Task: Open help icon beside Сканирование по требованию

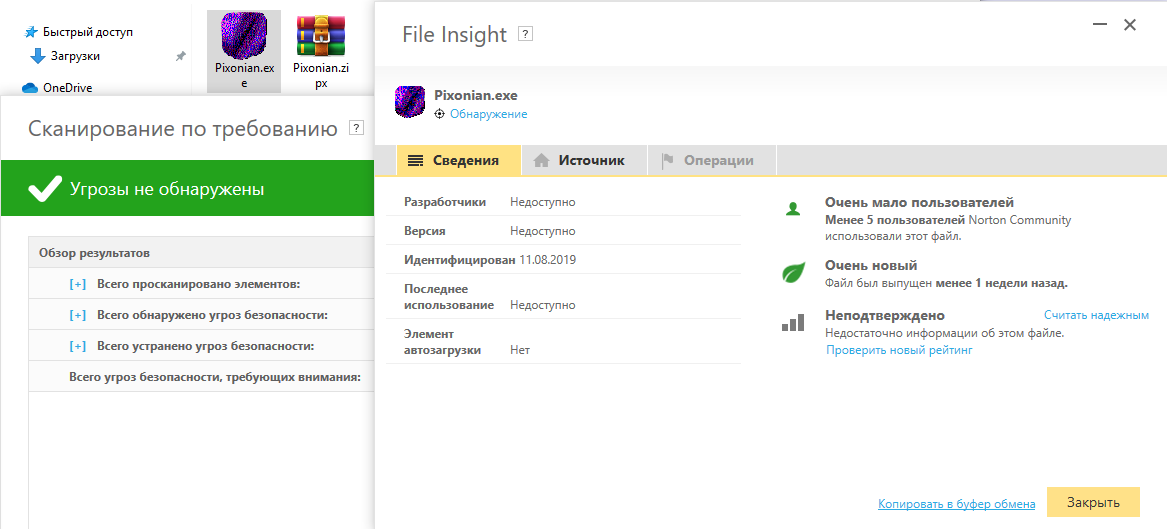Action: coord(357,128)
